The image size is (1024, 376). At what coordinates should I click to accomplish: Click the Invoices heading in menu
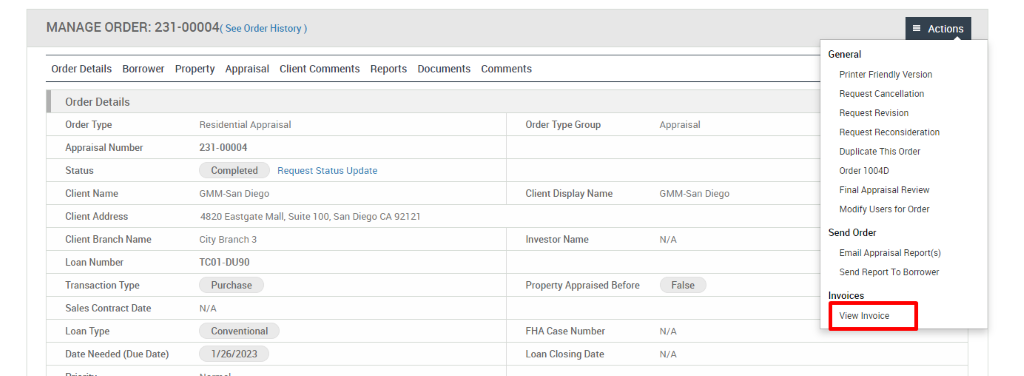[846, 296]
